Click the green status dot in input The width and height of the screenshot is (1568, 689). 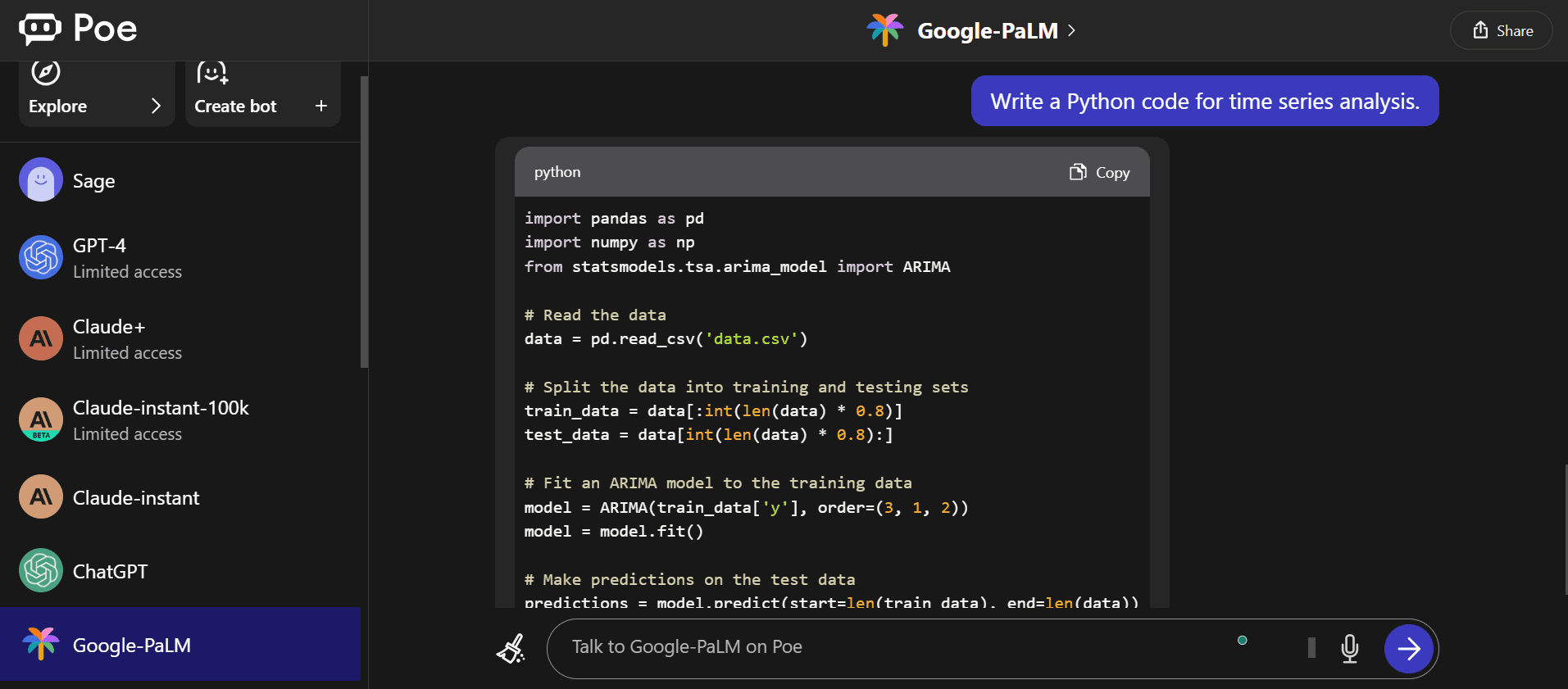click(1242, 640)
